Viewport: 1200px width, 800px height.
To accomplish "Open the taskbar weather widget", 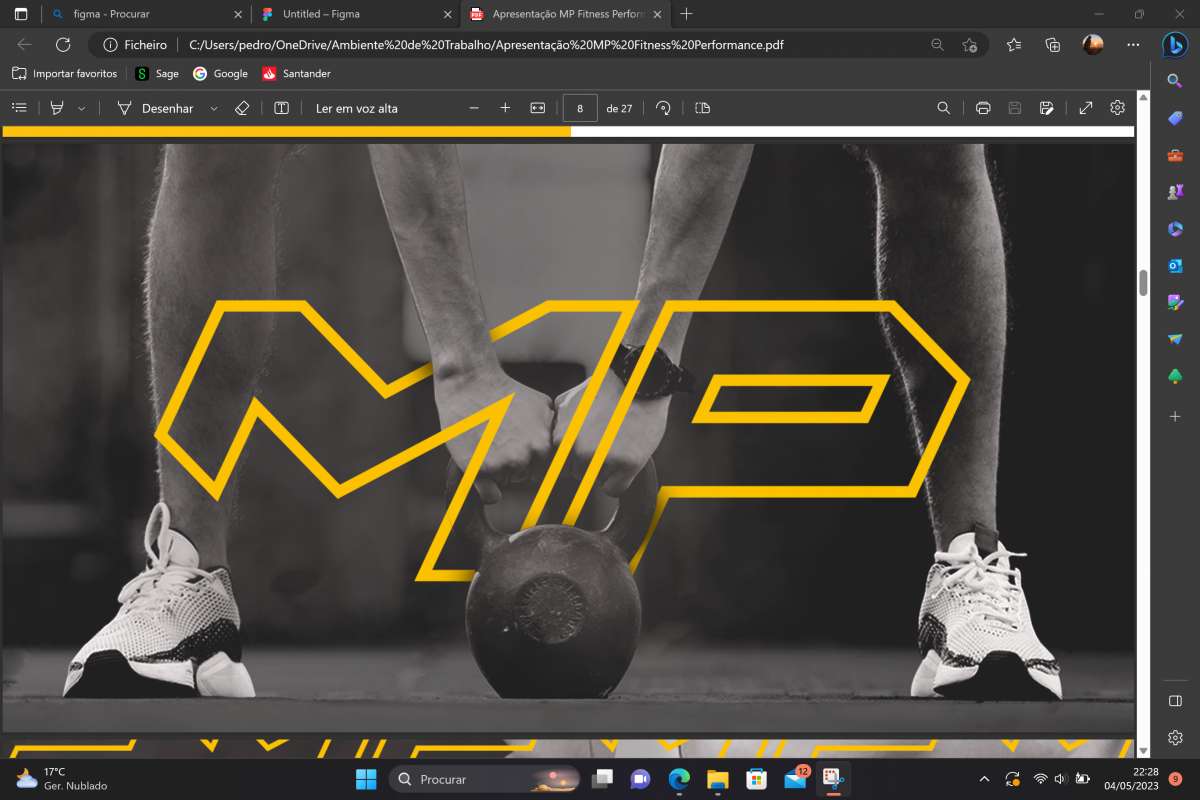I will [x=61, y=779].
